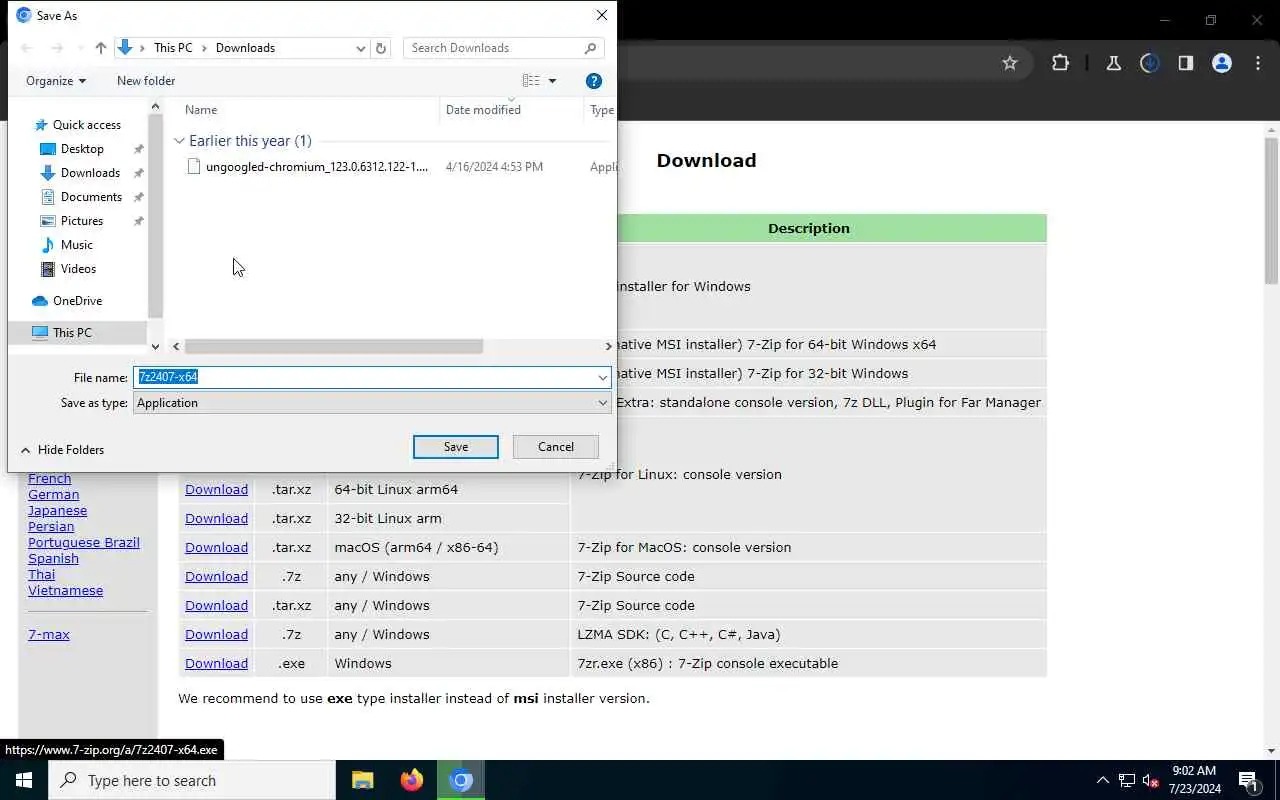Open Windows Start menu
Image resolution: width=1280 pixels, height=800 pixels.
tap(24, 780)
